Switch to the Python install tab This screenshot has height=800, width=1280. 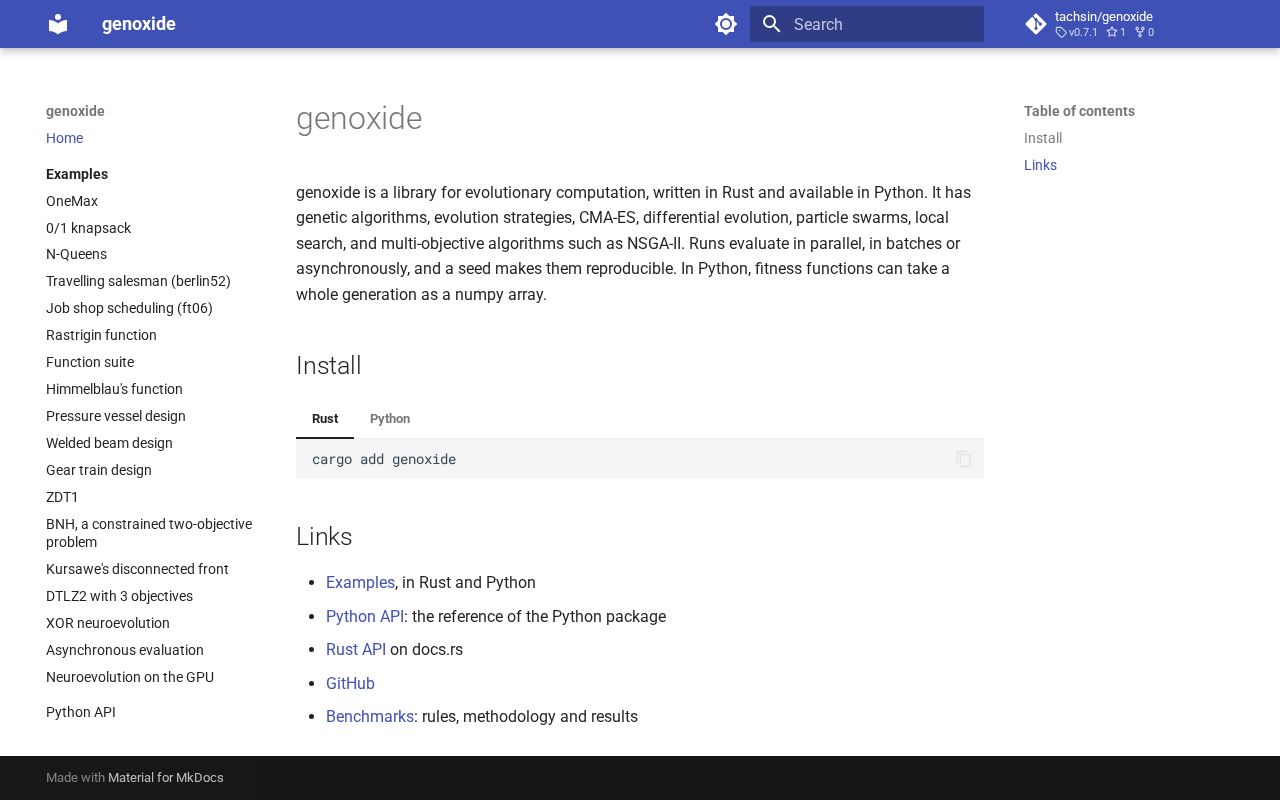(x=390, y=419)
